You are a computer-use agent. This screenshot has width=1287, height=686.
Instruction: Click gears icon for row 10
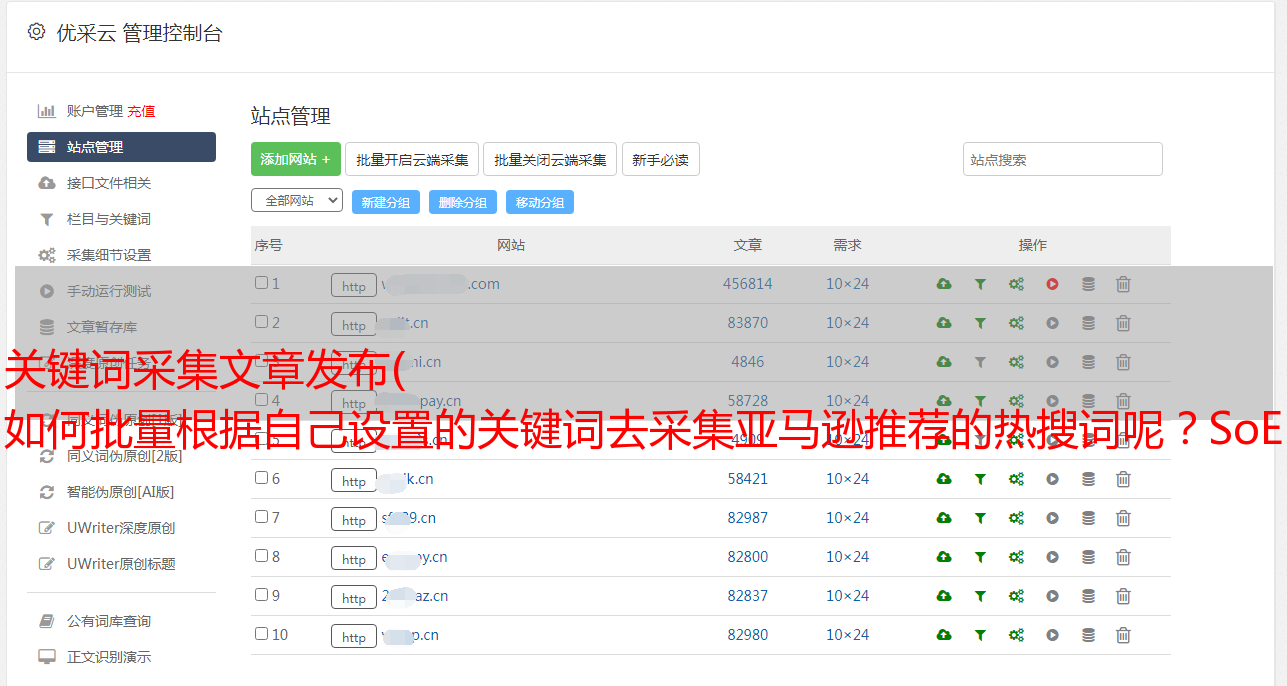[x=1016, y=635]
